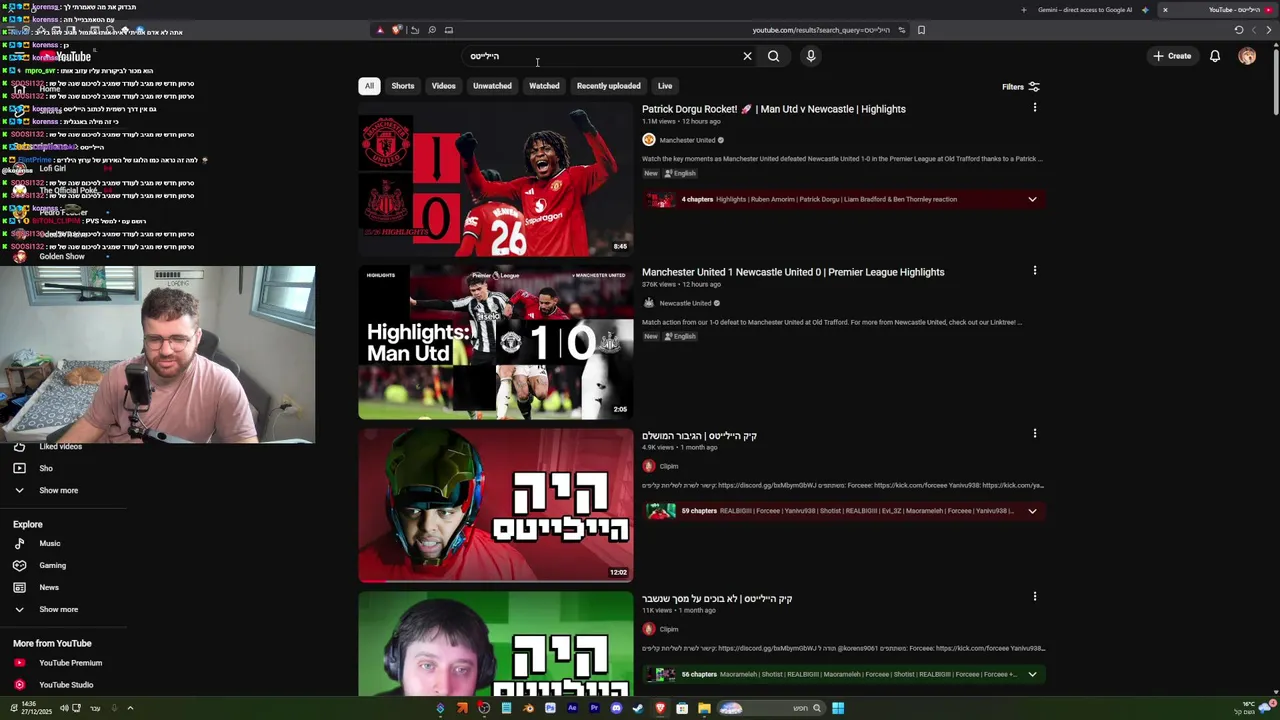The image size is (1280, 720).
Task: Go forward using the browser forward arrow
Action: coord(1254,30)
